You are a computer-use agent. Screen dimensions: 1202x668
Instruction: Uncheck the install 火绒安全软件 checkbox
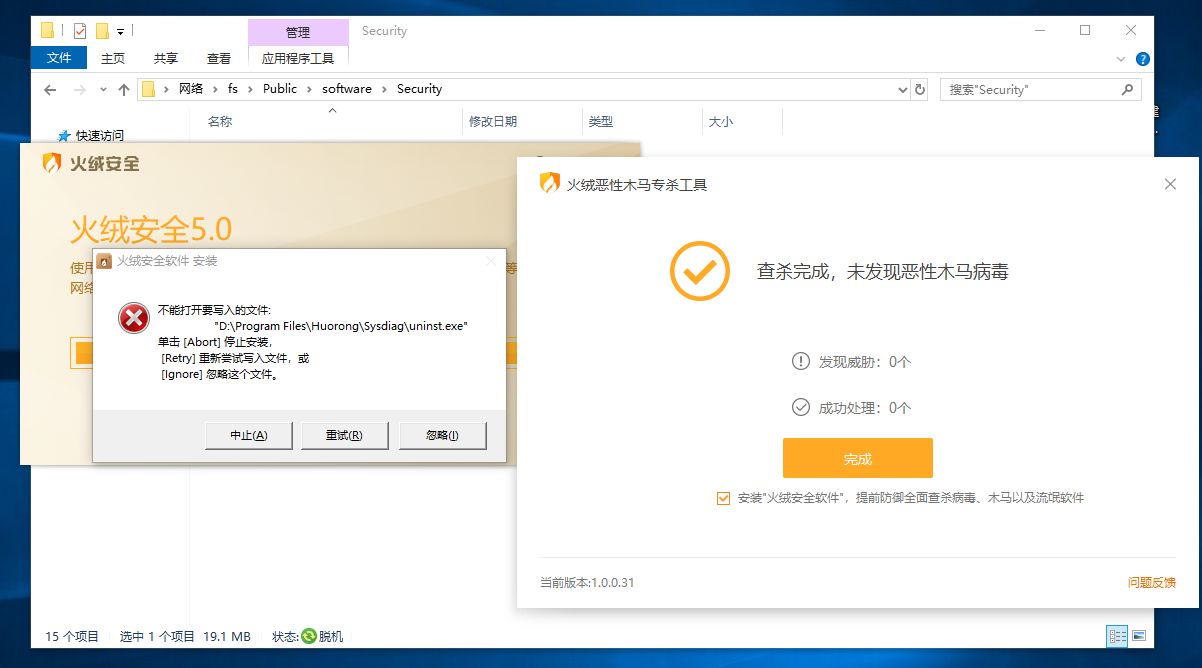(x=723, y=498)
